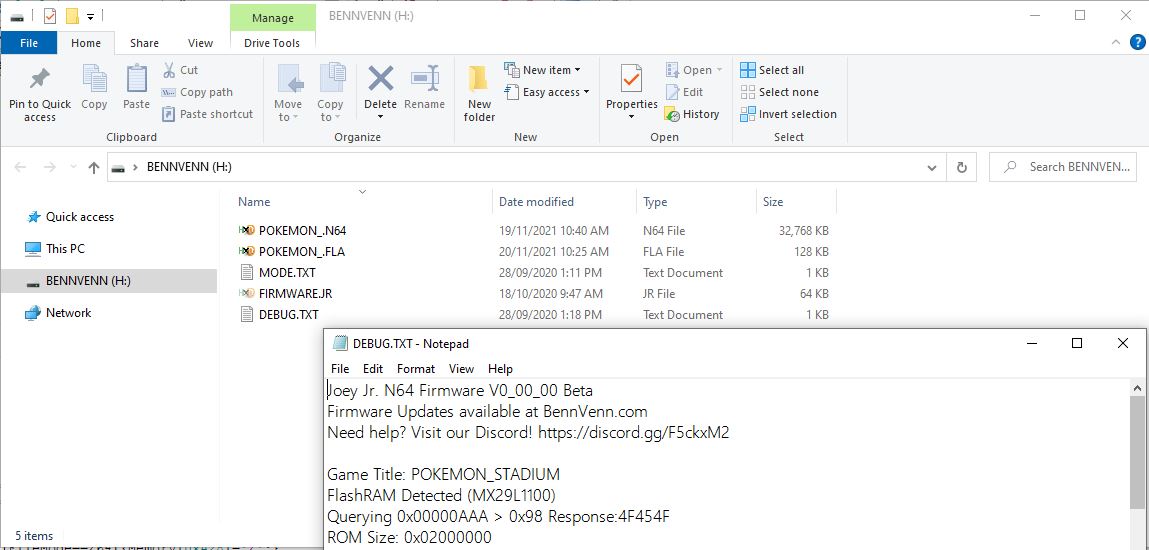1149x550 pixels.
Task: Open Notepad's Format menu
Action: coord(416,369)
